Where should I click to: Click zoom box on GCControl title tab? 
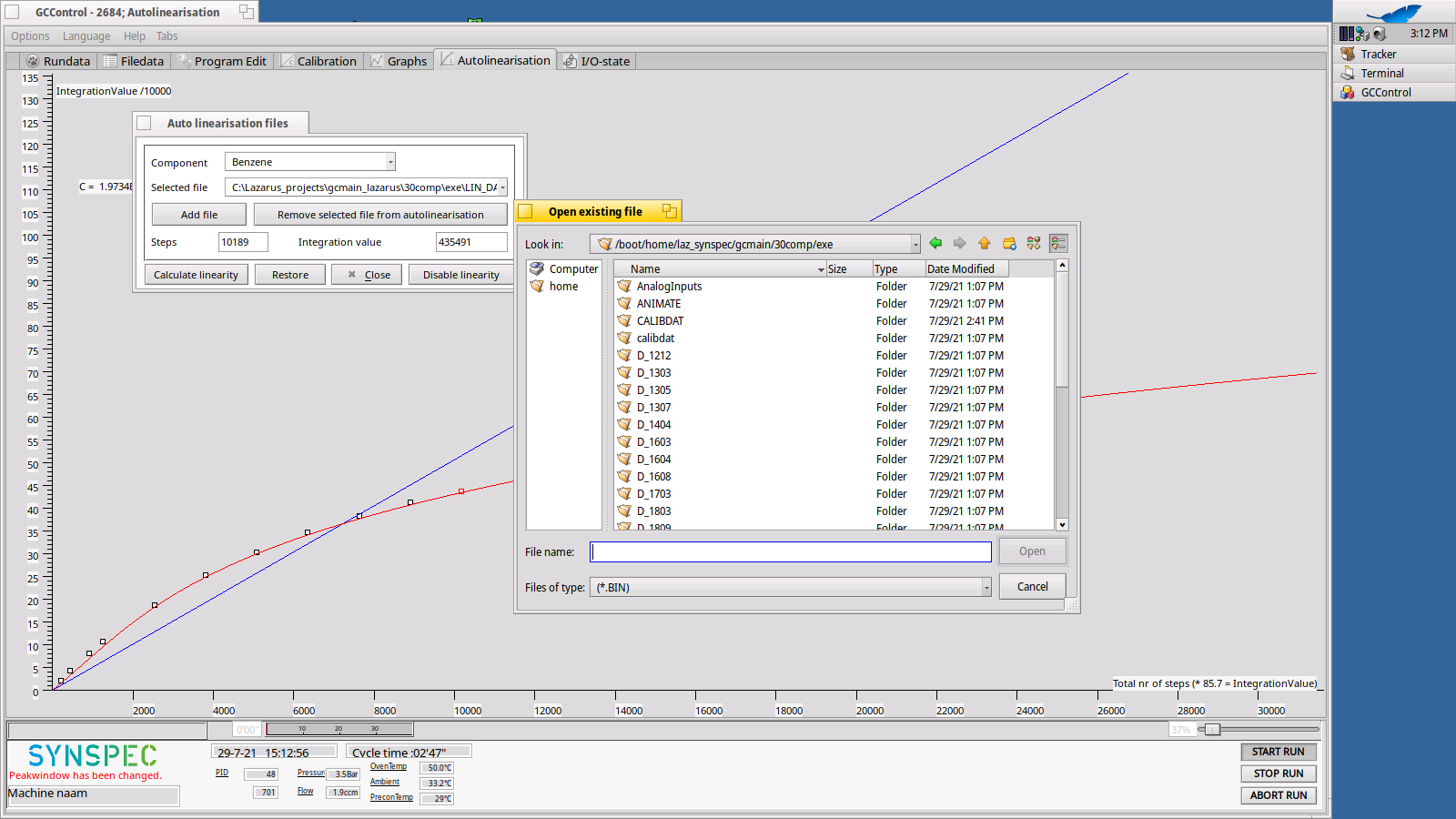pyautogui.click(x=247, y=12)
